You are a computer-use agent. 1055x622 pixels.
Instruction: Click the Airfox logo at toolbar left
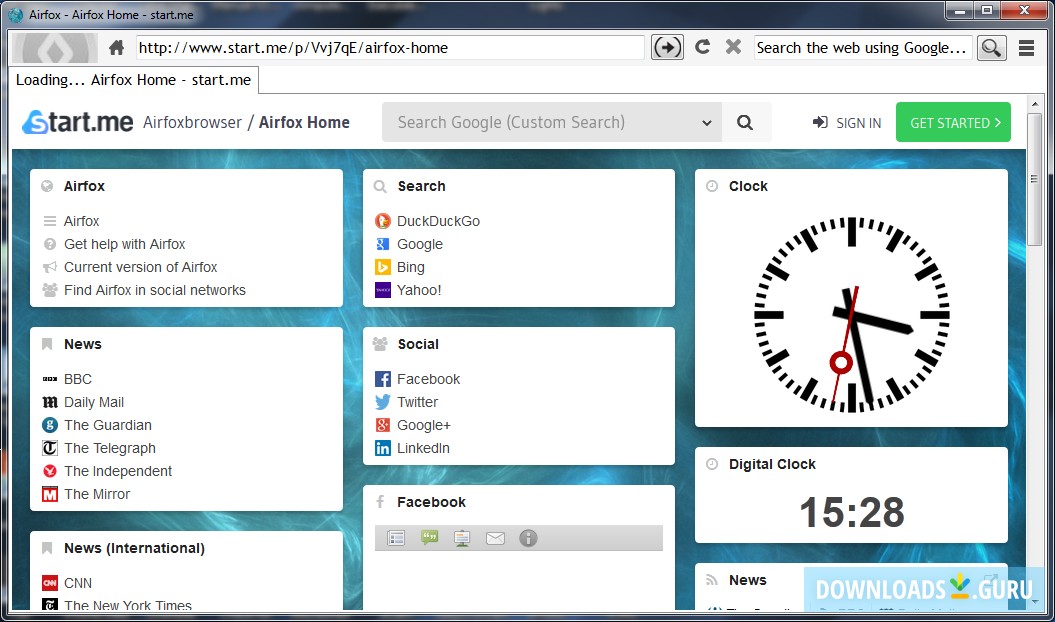(55, 48)
